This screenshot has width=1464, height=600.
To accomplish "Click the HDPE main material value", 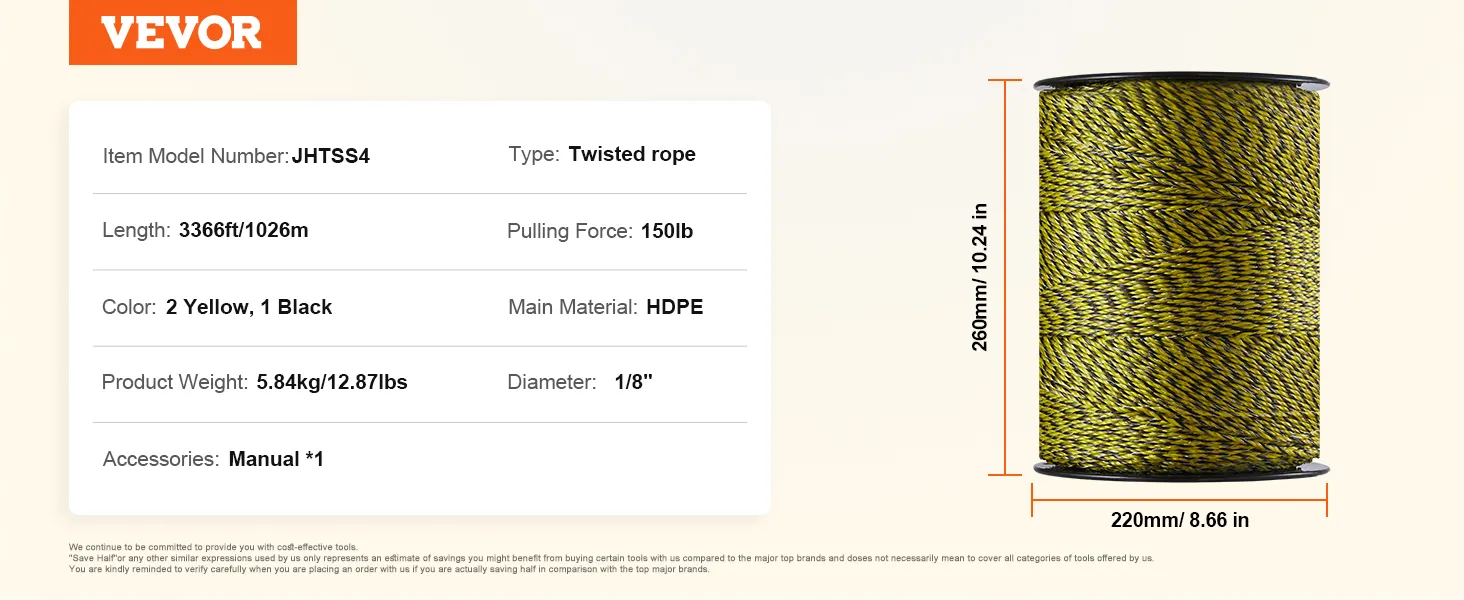I will tap(675, 307).
